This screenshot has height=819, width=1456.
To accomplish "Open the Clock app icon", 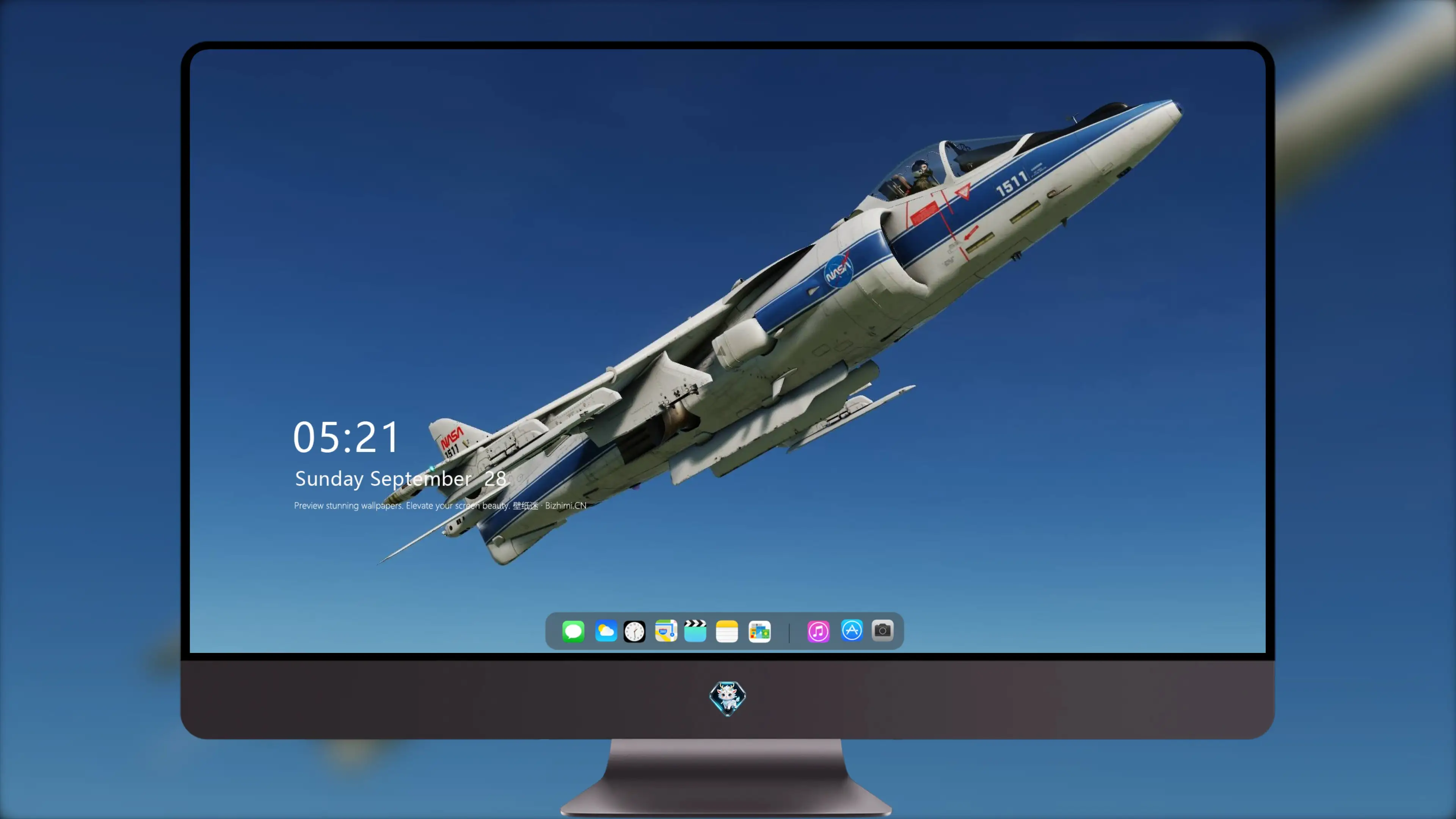I will point(634,631).
